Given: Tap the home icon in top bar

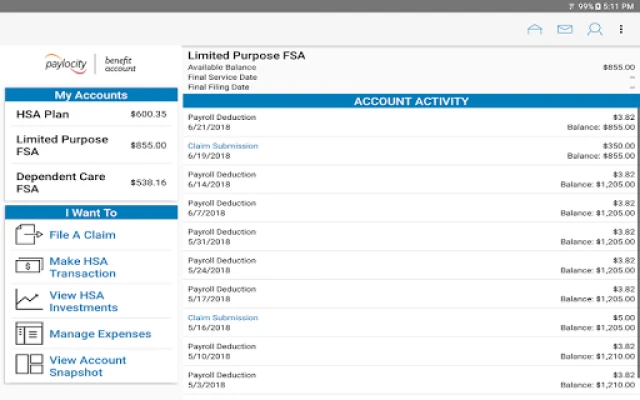Looking at the screenshot, I should coord(534,29).
